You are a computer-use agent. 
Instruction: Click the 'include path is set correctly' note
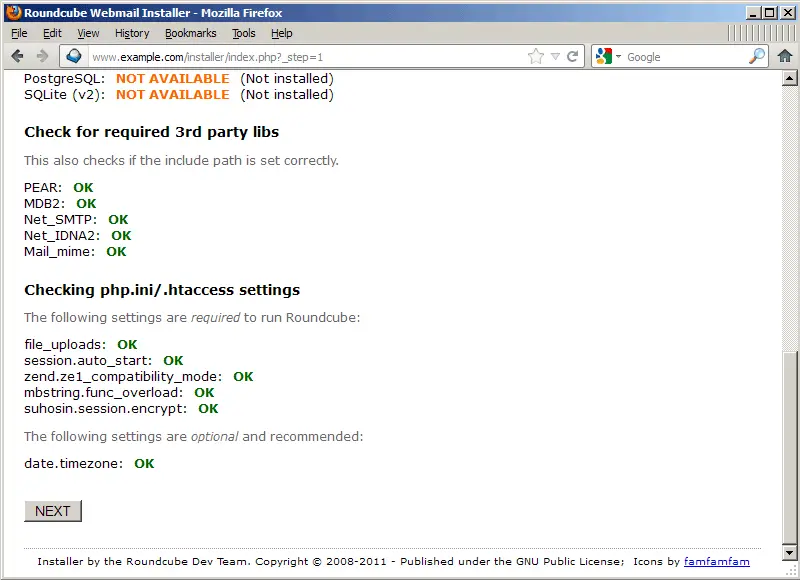(181, 161)
